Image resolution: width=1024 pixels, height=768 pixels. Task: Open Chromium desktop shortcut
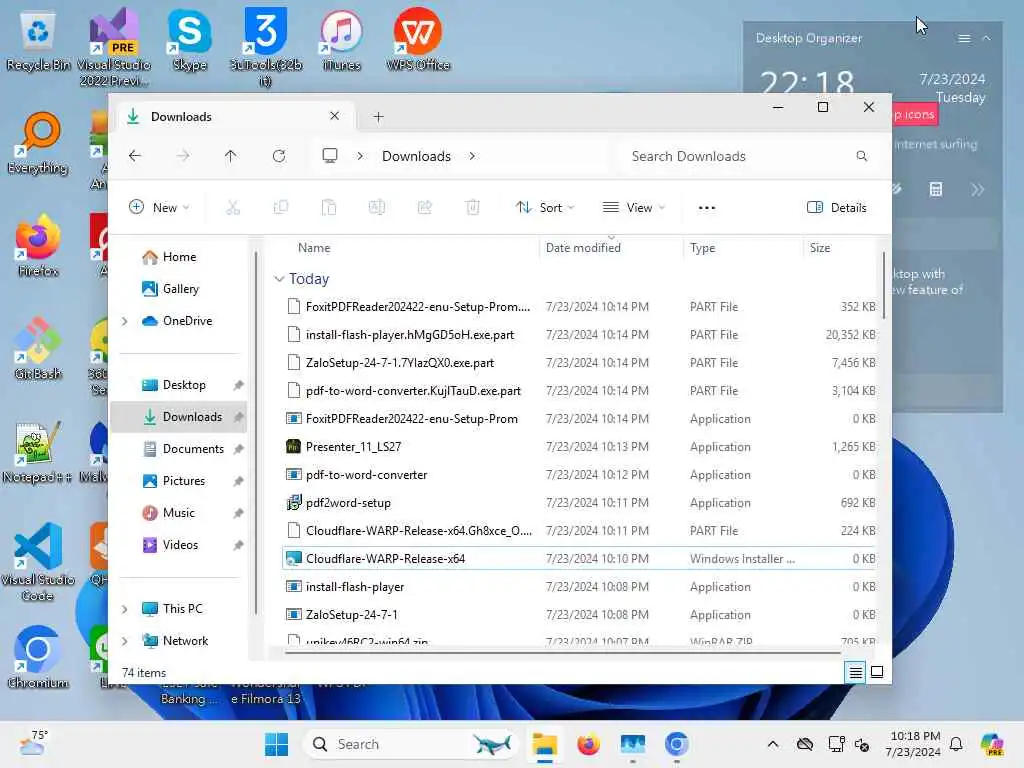point(38,657)
